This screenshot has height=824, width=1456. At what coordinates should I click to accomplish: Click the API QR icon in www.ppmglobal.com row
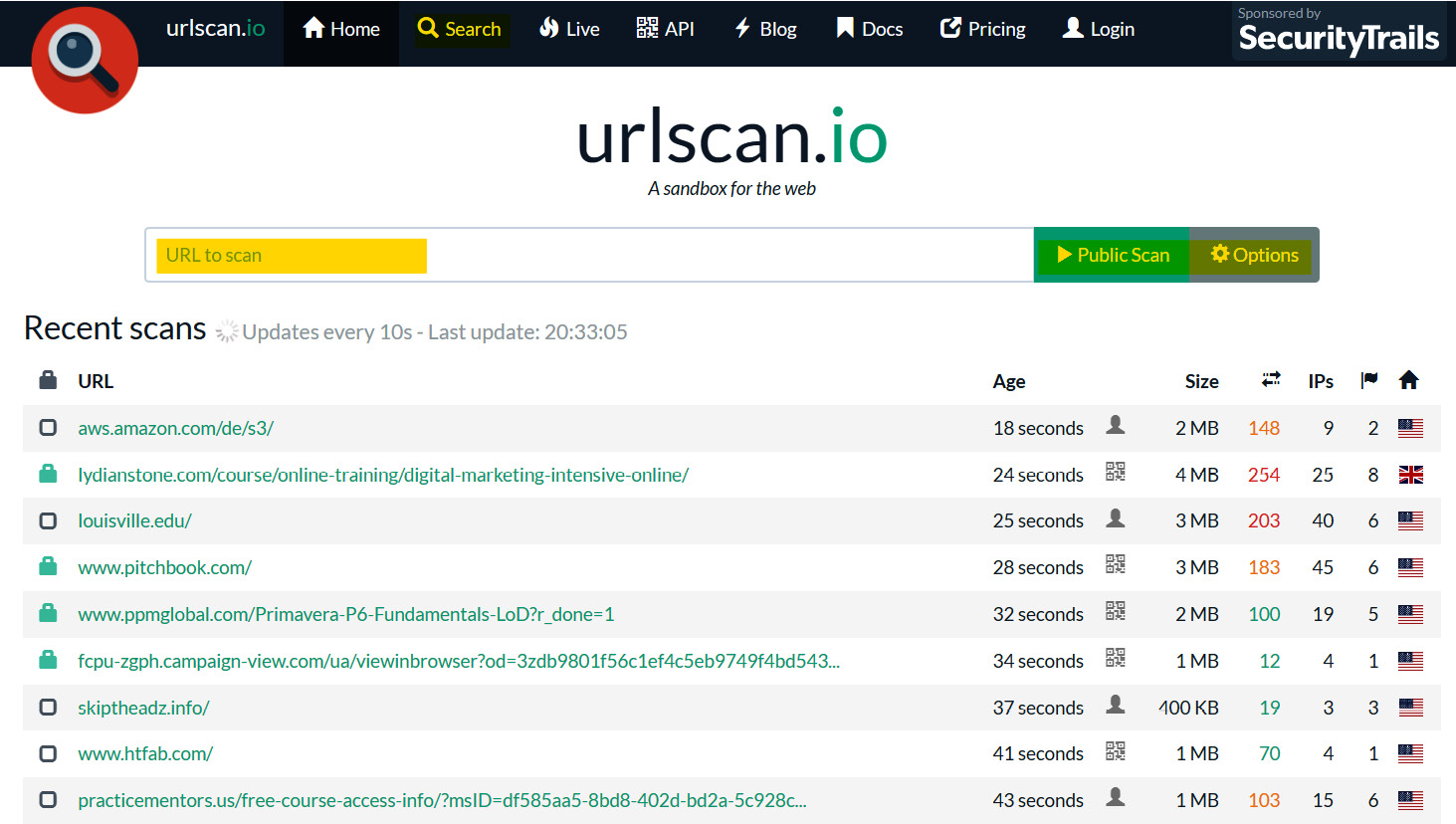coord(1116,611)
